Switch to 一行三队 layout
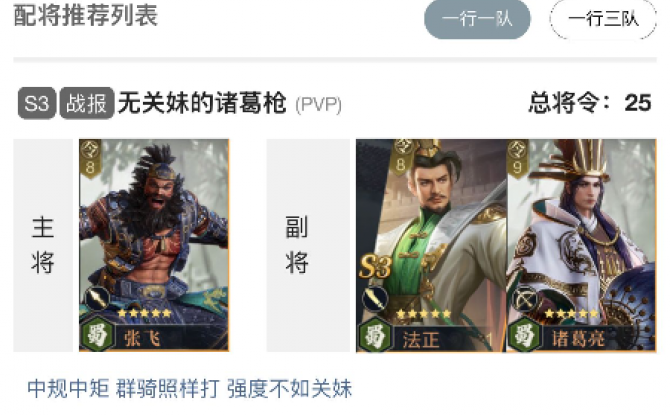670x415 pixels. pyautogui.click(x=603, y=19)
